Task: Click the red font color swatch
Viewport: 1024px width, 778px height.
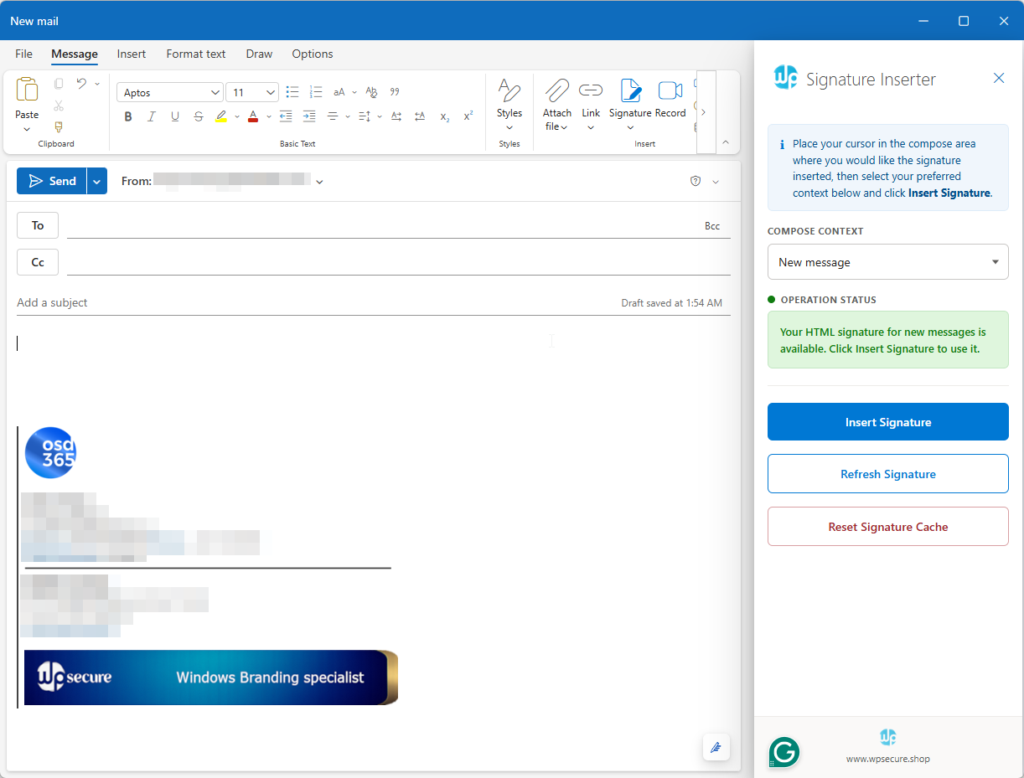Action: click(x=253, y=117)
